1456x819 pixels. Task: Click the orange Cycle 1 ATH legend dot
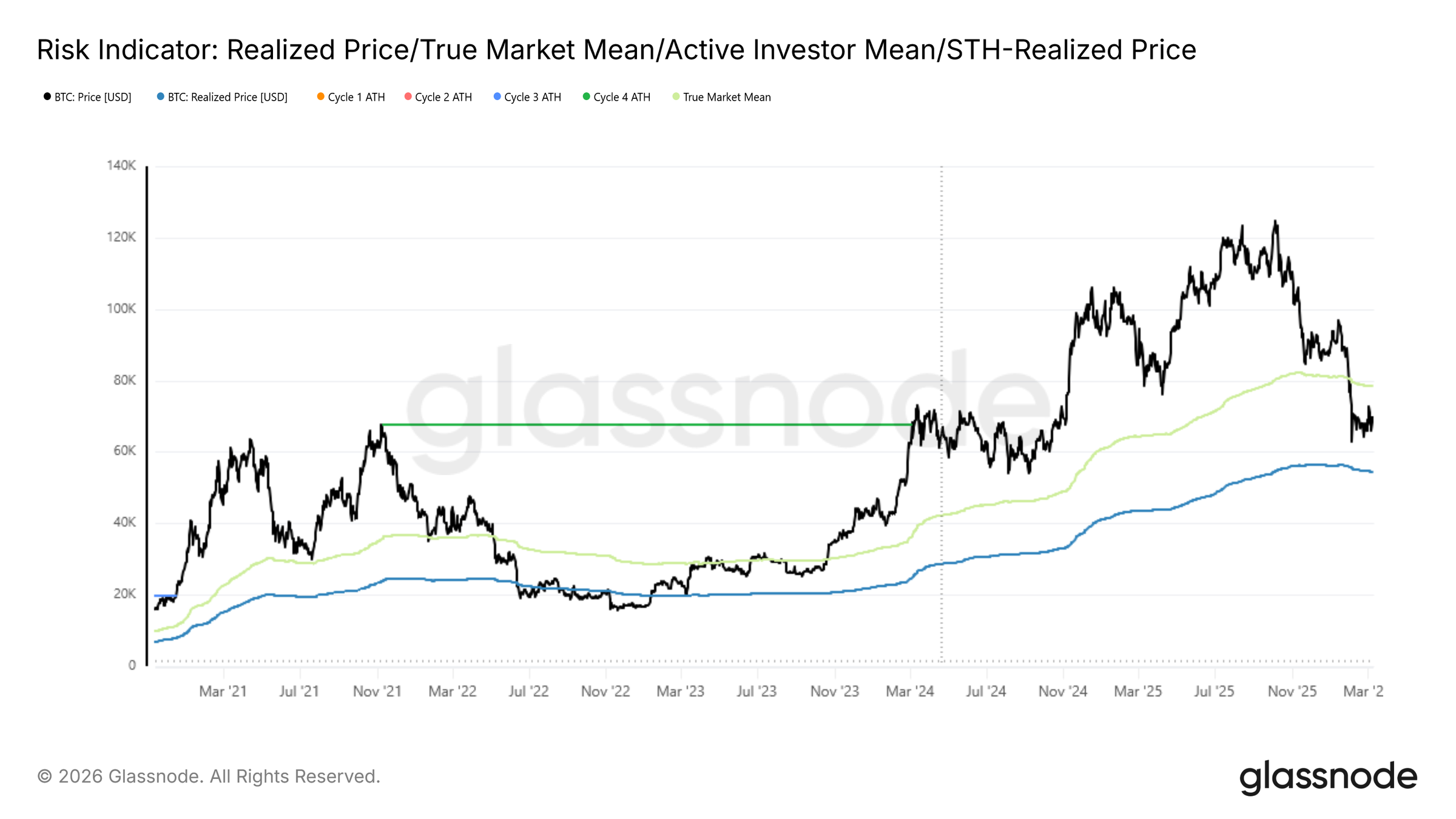tap(320, 96)
